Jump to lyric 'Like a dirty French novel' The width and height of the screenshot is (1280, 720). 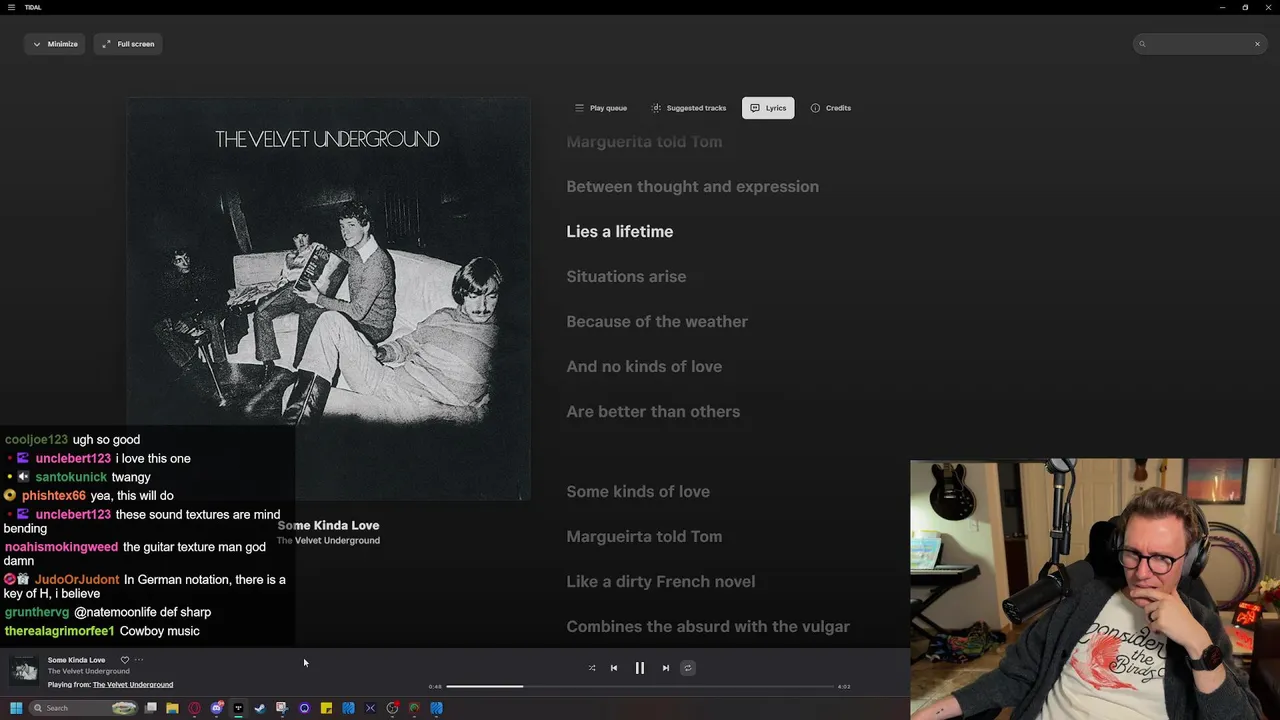[x=660, y=582]
